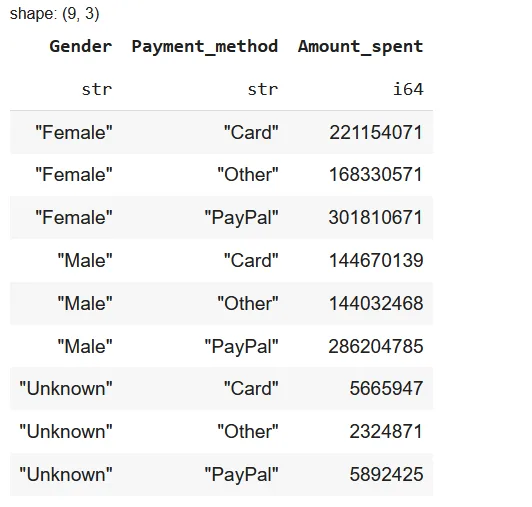
Task: Select cell value 2324871
Action: coord(386,432)
